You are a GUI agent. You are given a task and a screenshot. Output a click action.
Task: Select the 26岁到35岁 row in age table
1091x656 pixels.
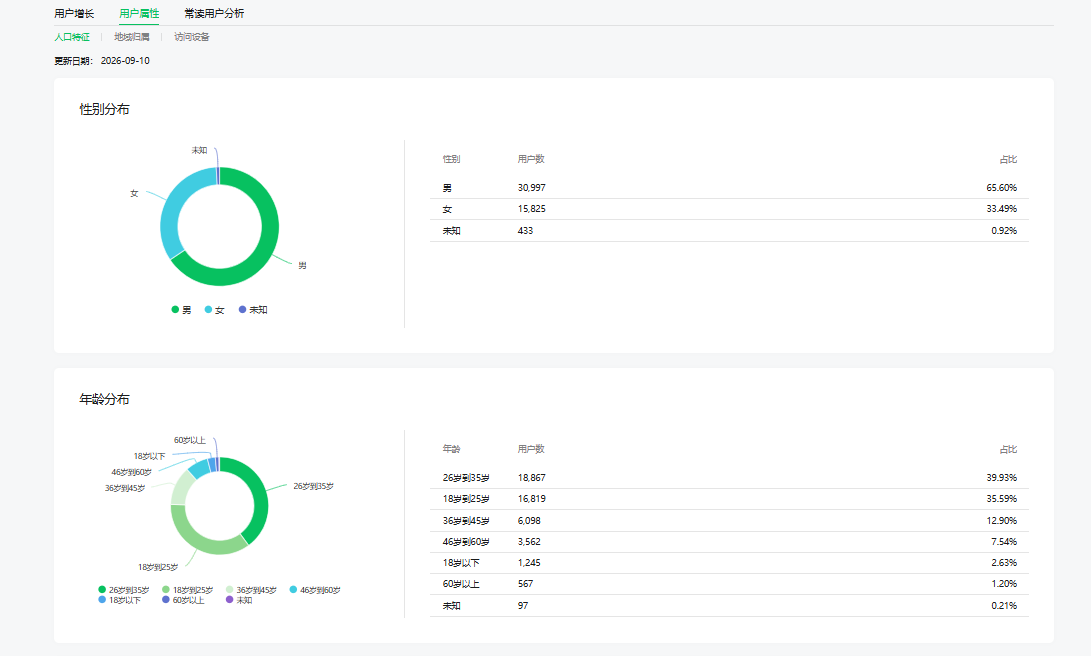click(x=729, y=478)
